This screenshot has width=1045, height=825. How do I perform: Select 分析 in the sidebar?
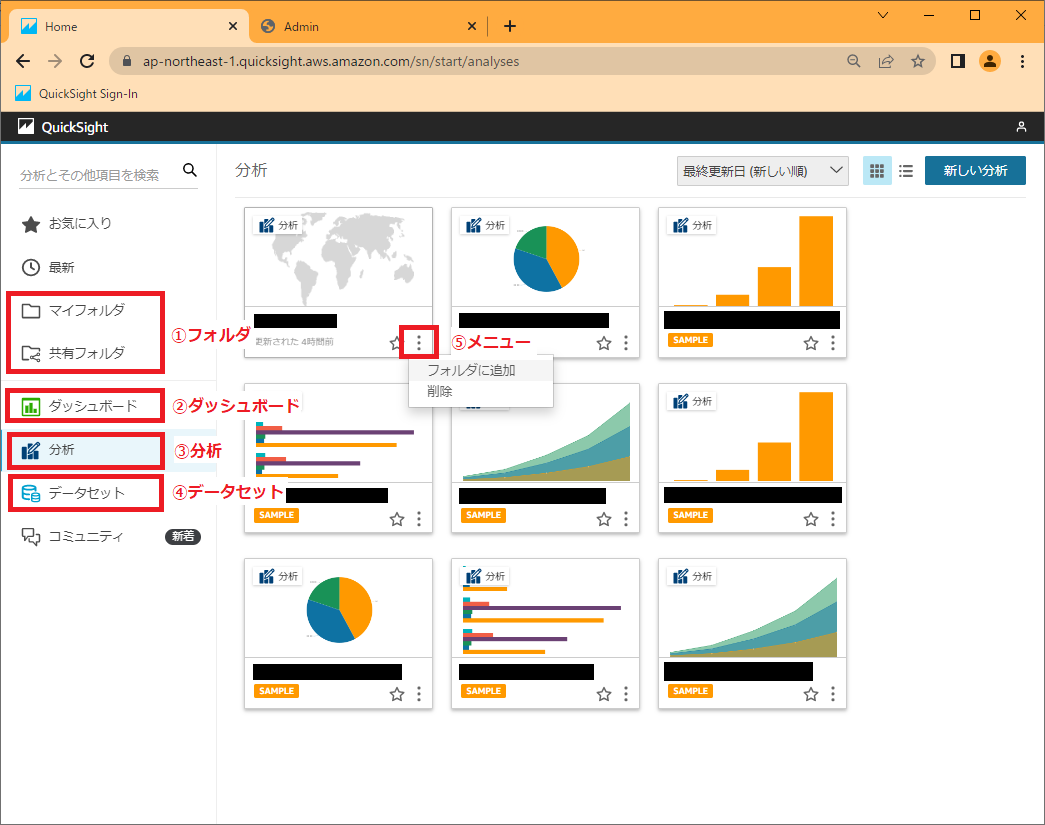click(x=48, y=450)
